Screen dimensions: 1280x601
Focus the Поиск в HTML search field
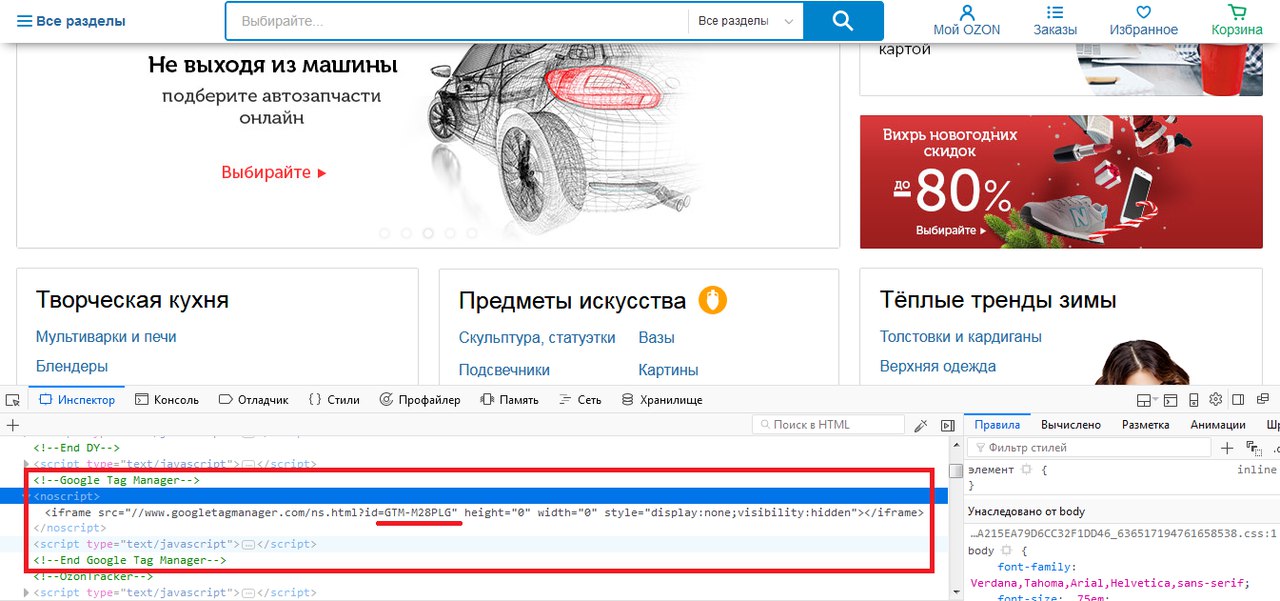827,425
